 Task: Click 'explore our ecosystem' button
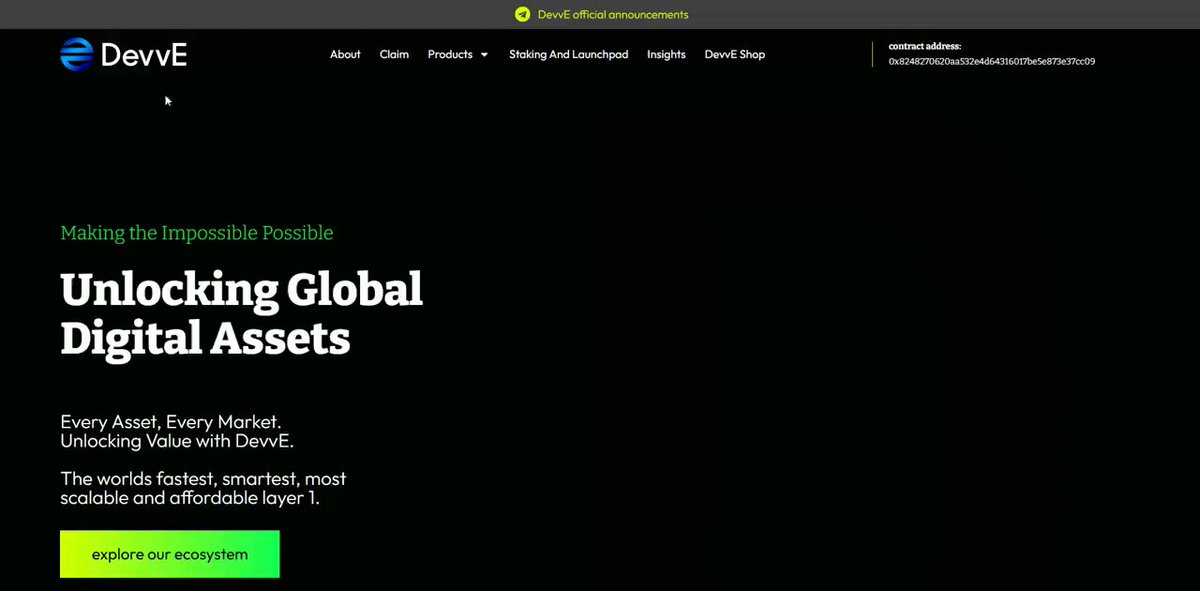[x=170, y=554]
